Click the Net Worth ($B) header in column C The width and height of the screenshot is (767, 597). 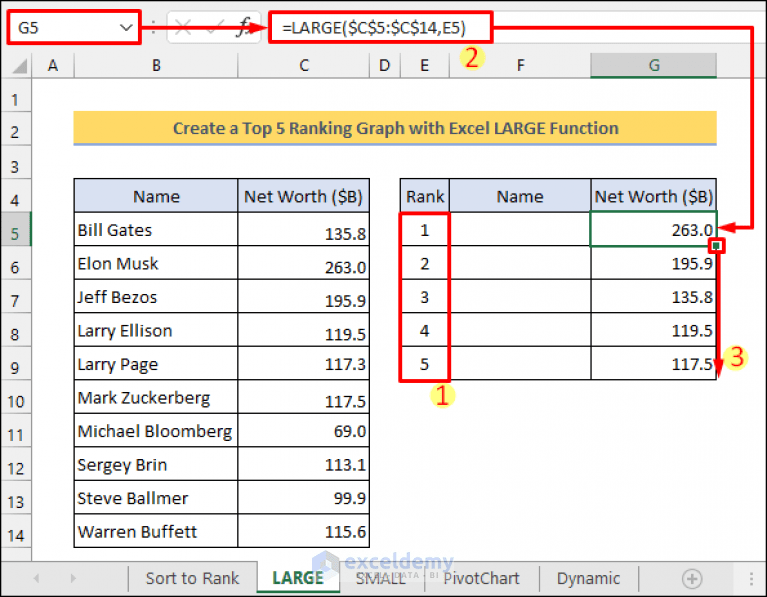(304, 196)
